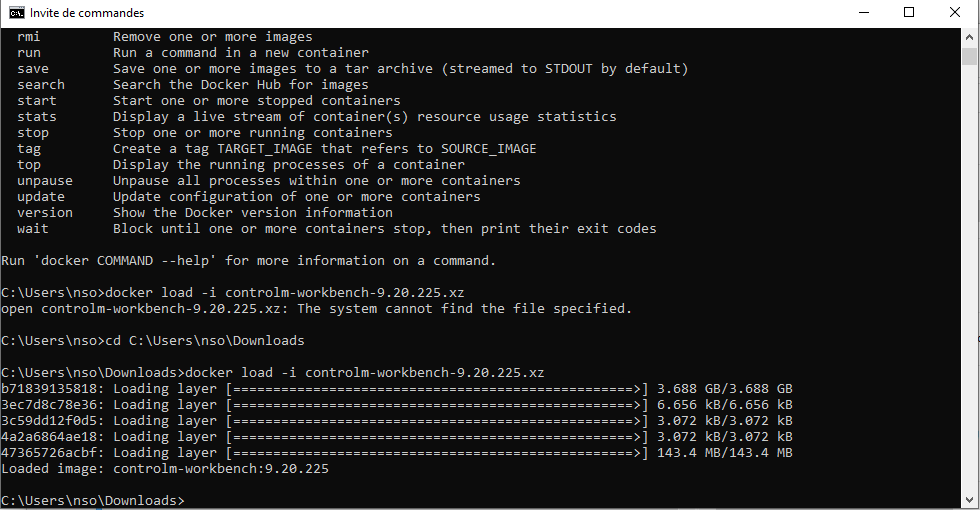Click the current prompt line C:\Users\nso\Downloads>
This screenshot has height=510, width=980.
pos(93,501)
